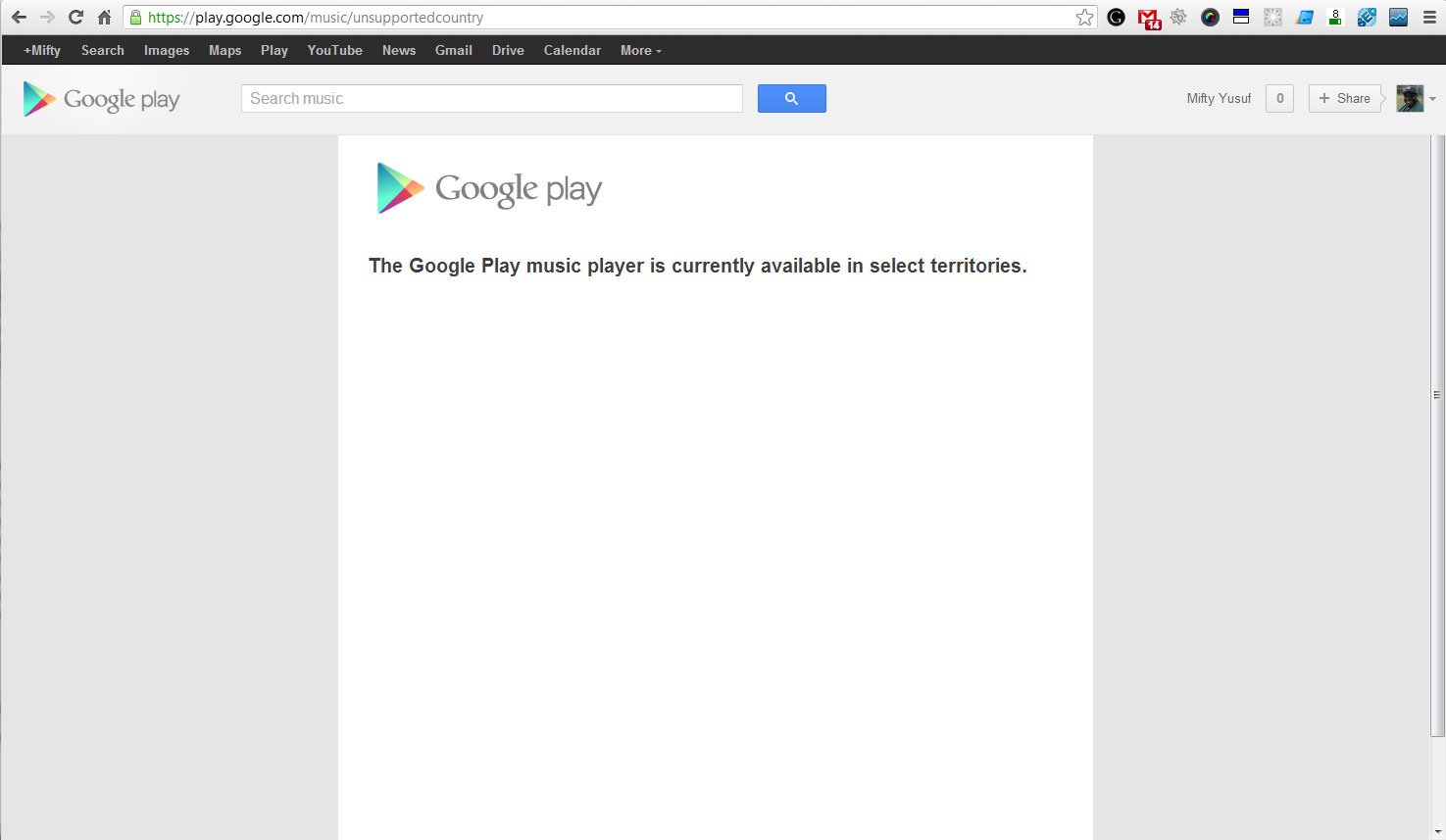Open the notifications counter showing 0

click(x=1279, y=98)
